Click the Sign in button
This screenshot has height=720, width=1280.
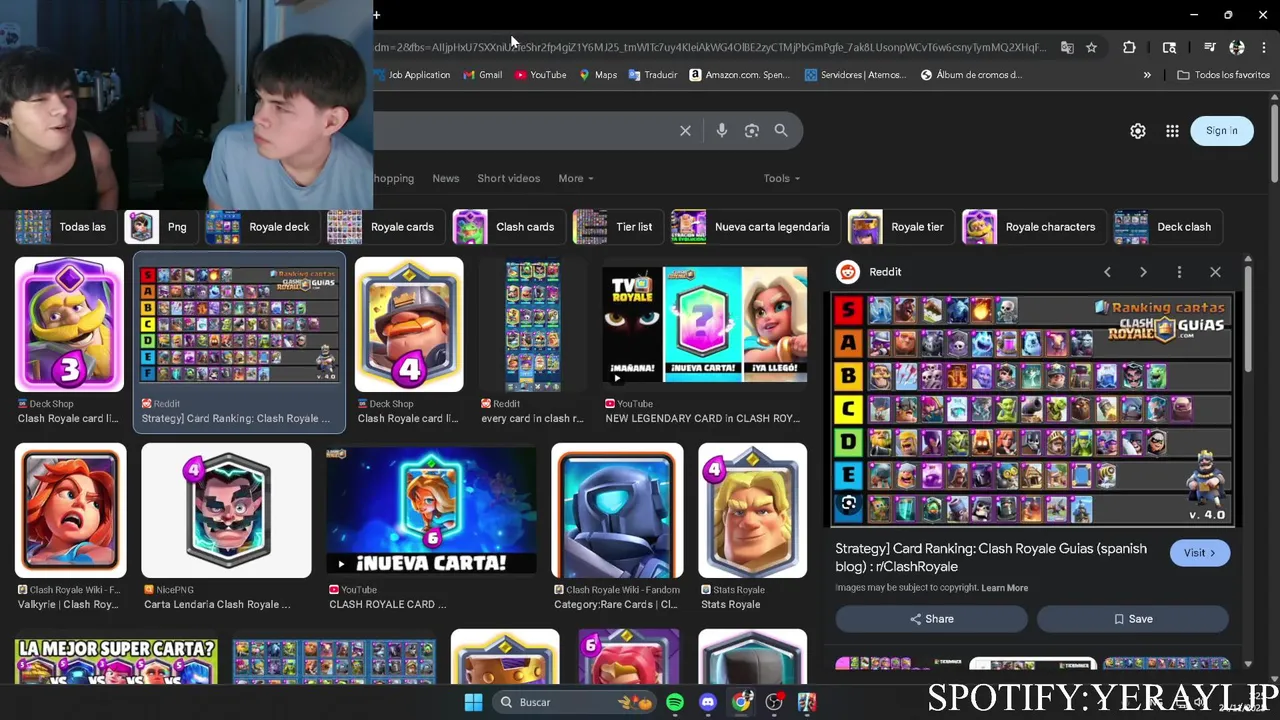point(1221,131)
